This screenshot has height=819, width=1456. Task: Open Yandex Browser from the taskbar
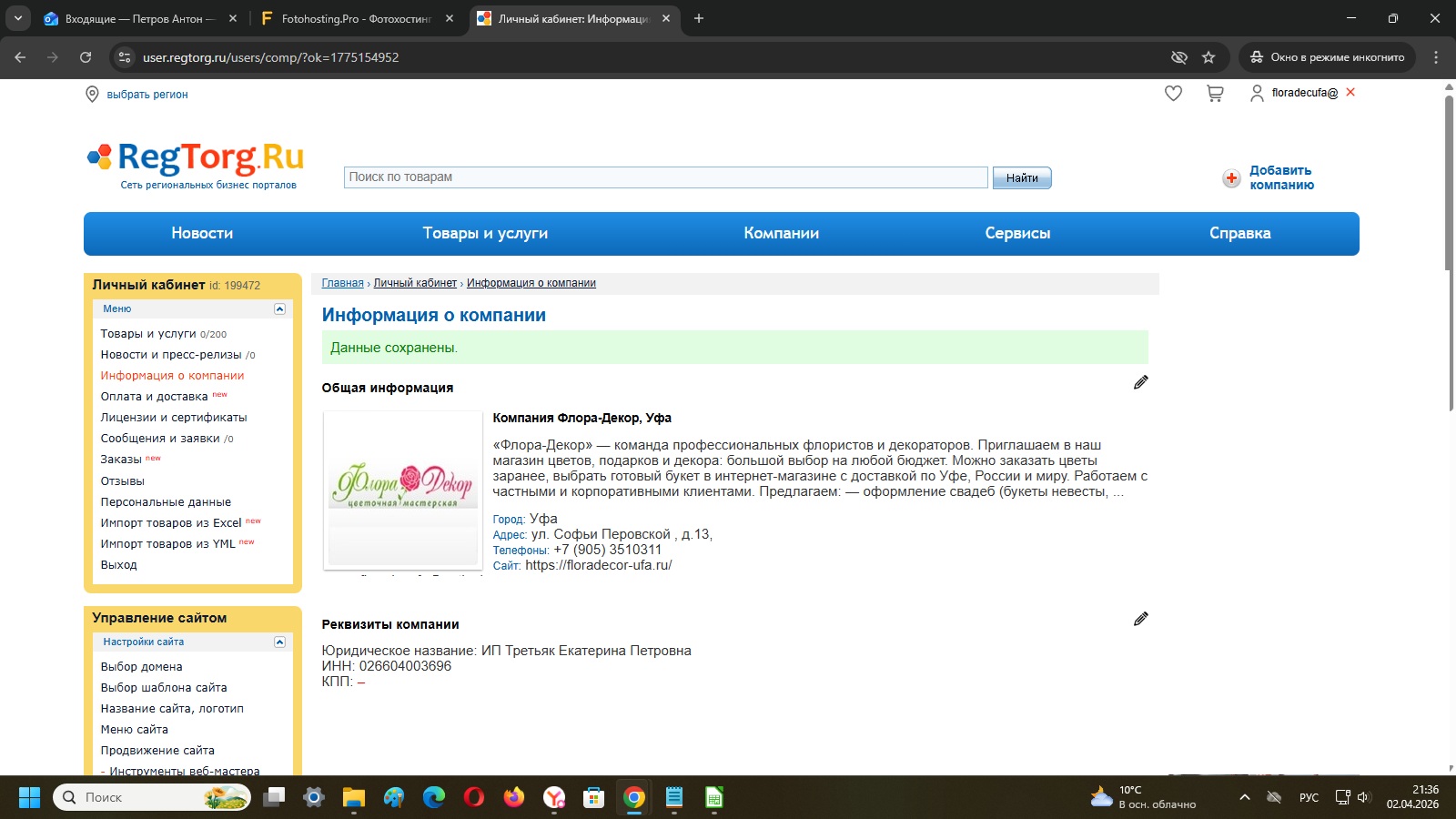tap(554, 798)
